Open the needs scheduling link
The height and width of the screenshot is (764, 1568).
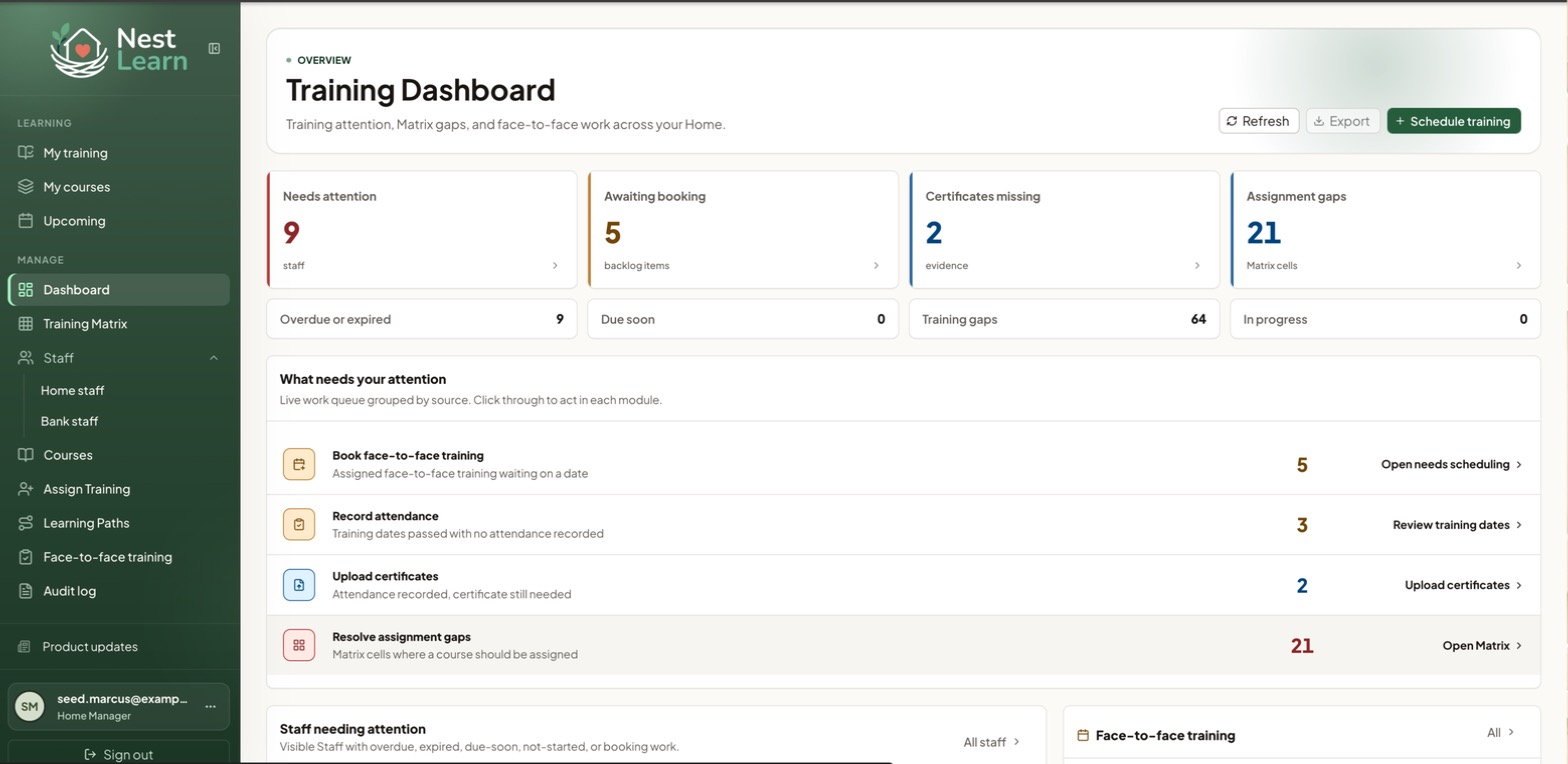tap(1452, 464)
